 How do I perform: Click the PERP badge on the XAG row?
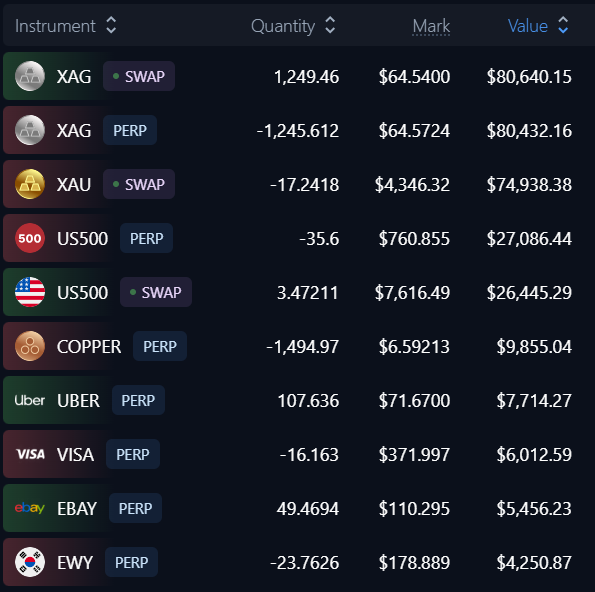tap(130, 130)
